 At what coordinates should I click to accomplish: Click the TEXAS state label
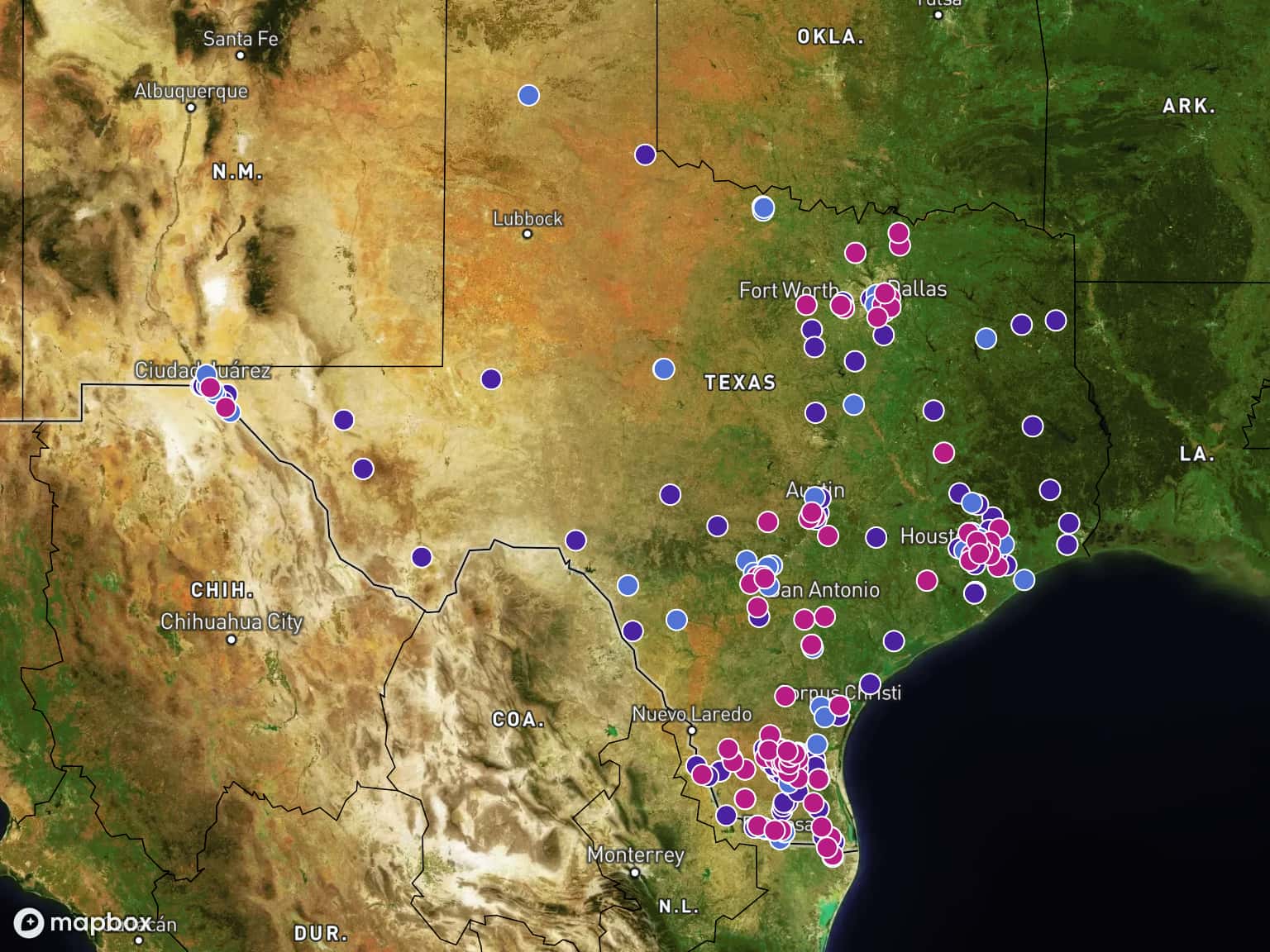pyautogui.click(x=740, y=382)
